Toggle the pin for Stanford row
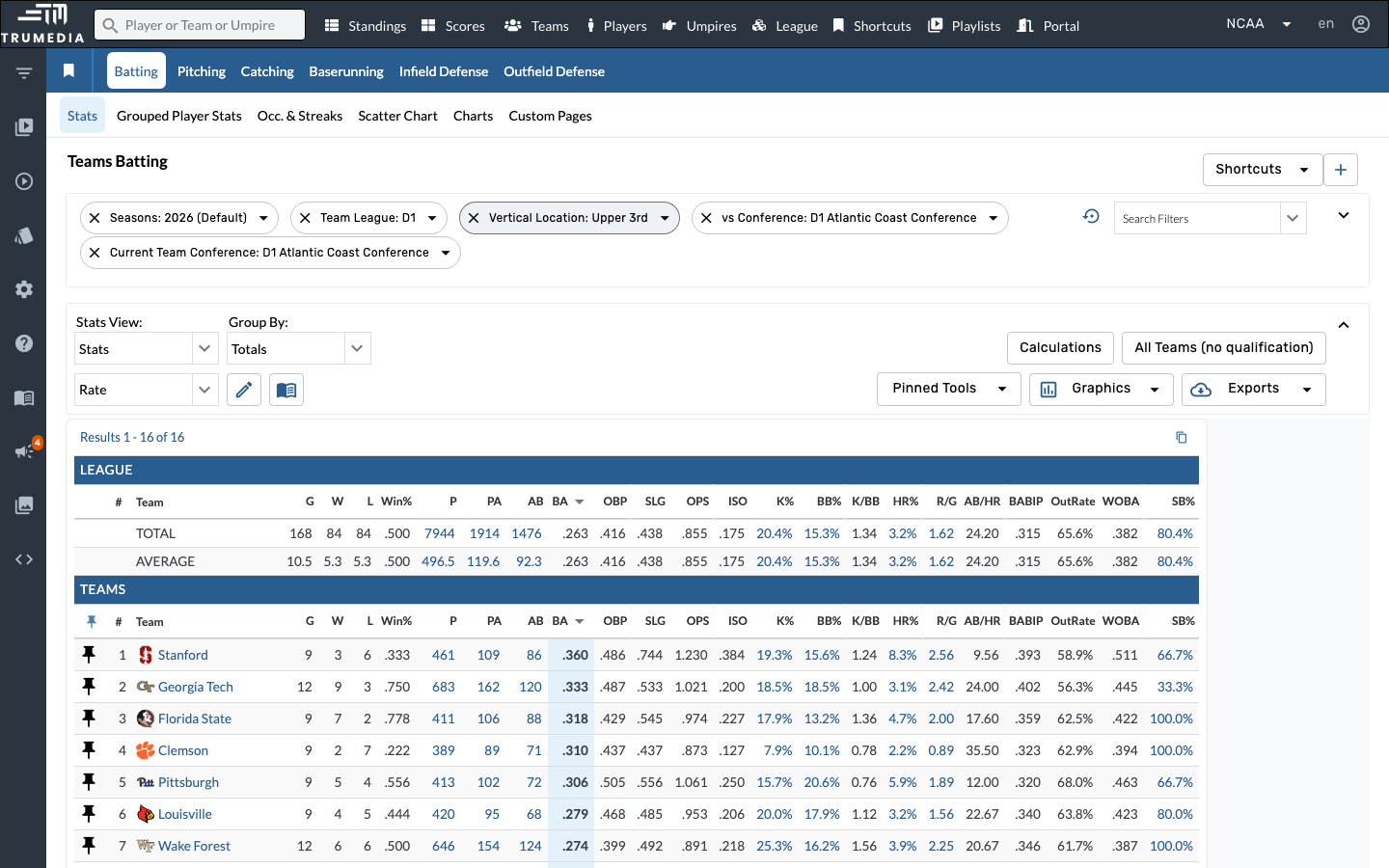Image resolution: width=1389 pixels, height=868 pixels. [89, 655]
